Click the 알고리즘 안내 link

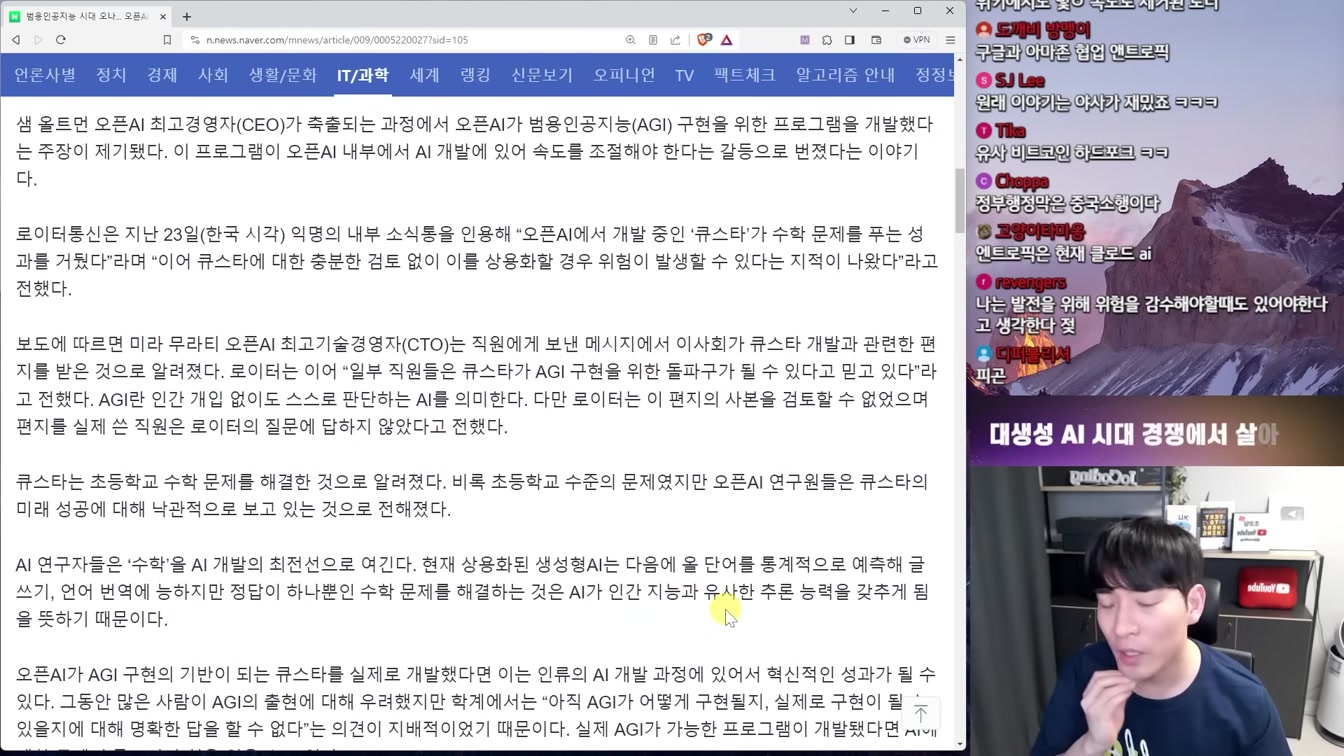pos(846,75)
